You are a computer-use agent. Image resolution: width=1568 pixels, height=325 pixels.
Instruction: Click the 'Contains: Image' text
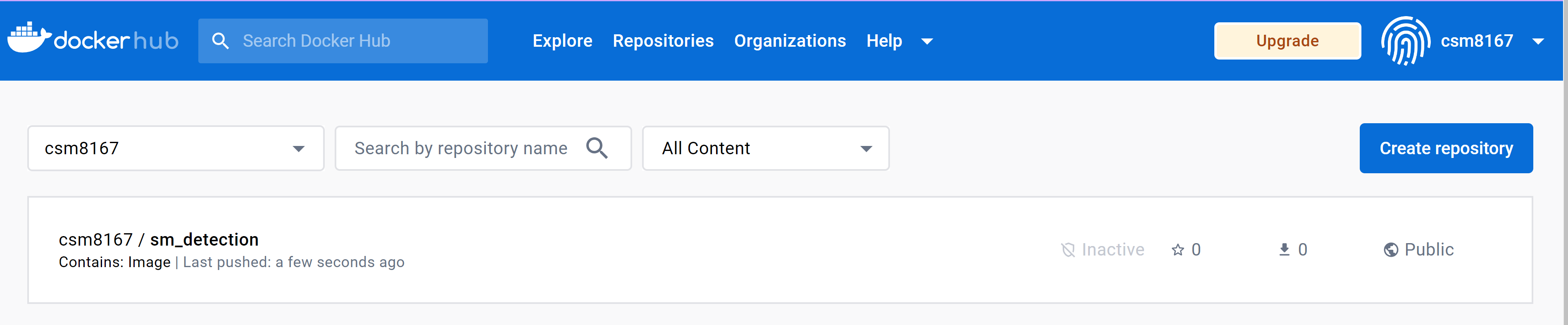pyautogui.click(x=114, y=262)
